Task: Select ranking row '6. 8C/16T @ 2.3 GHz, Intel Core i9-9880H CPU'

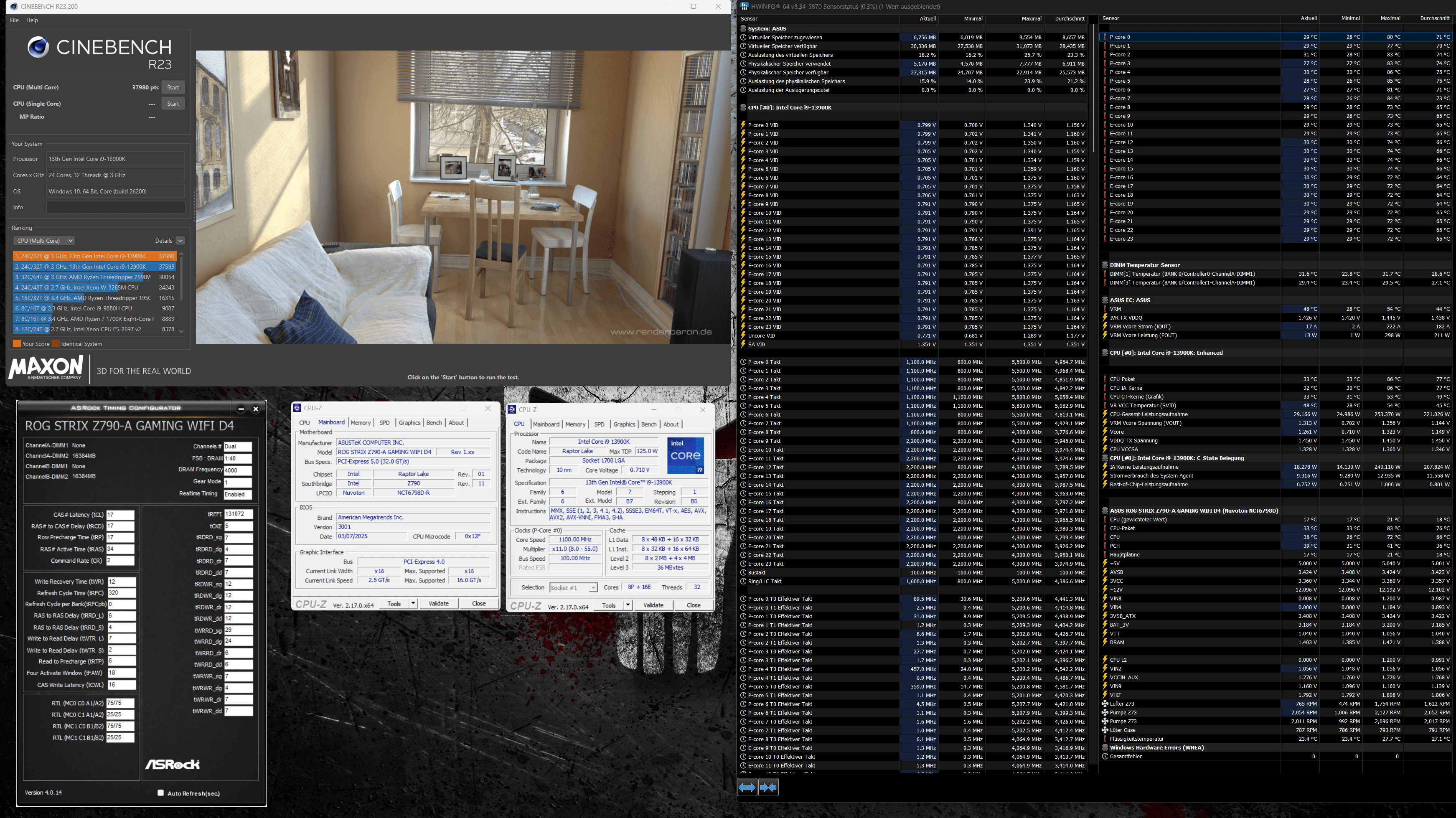Action: click(x=94, y=309)
